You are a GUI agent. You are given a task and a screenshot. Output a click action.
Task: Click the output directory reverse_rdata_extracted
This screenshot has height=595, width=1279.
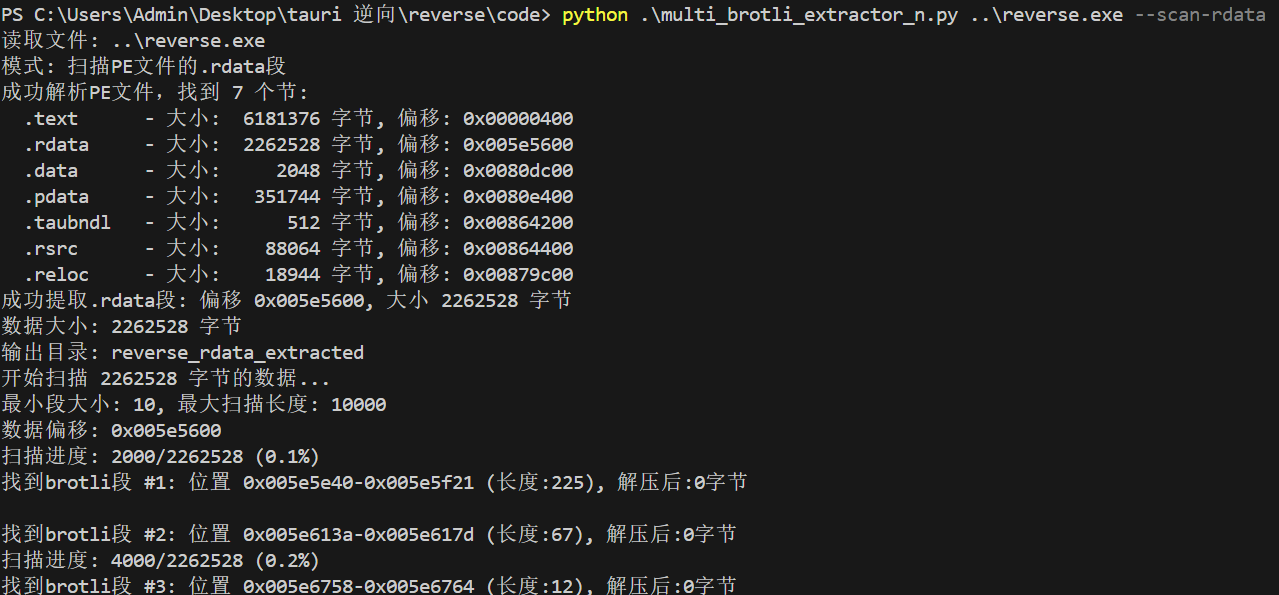coord(237,353)
